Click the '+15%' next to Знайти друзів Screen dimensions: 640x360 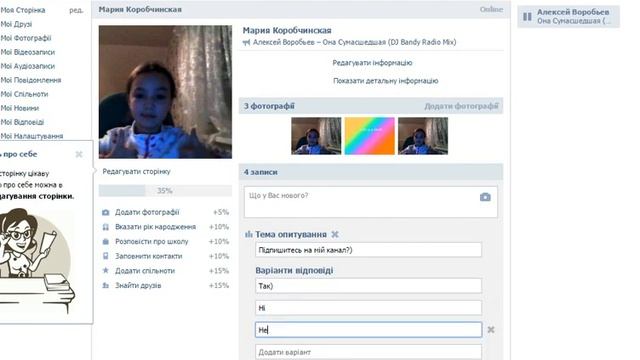(219, 285)
